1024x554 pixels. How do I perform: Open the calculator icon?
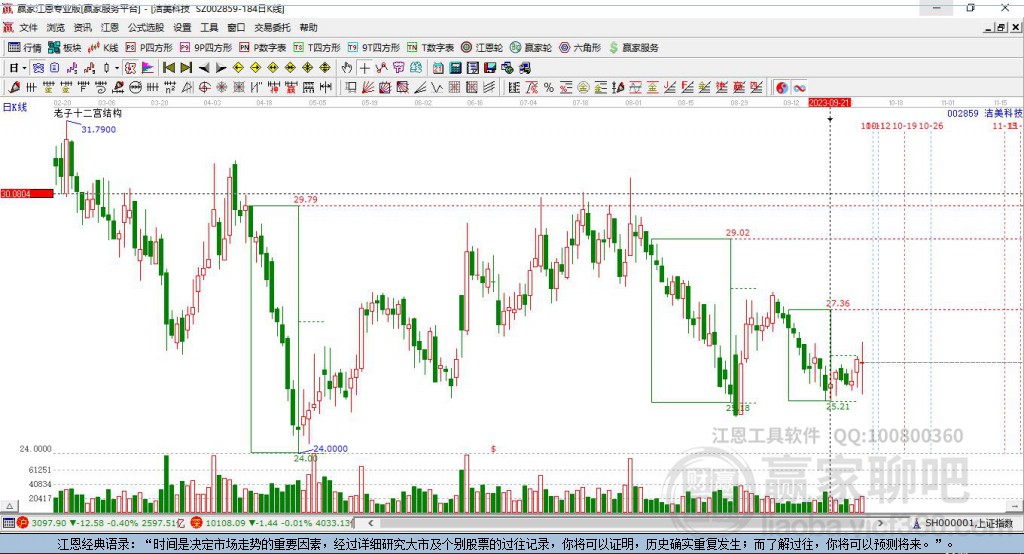[455, 68]
